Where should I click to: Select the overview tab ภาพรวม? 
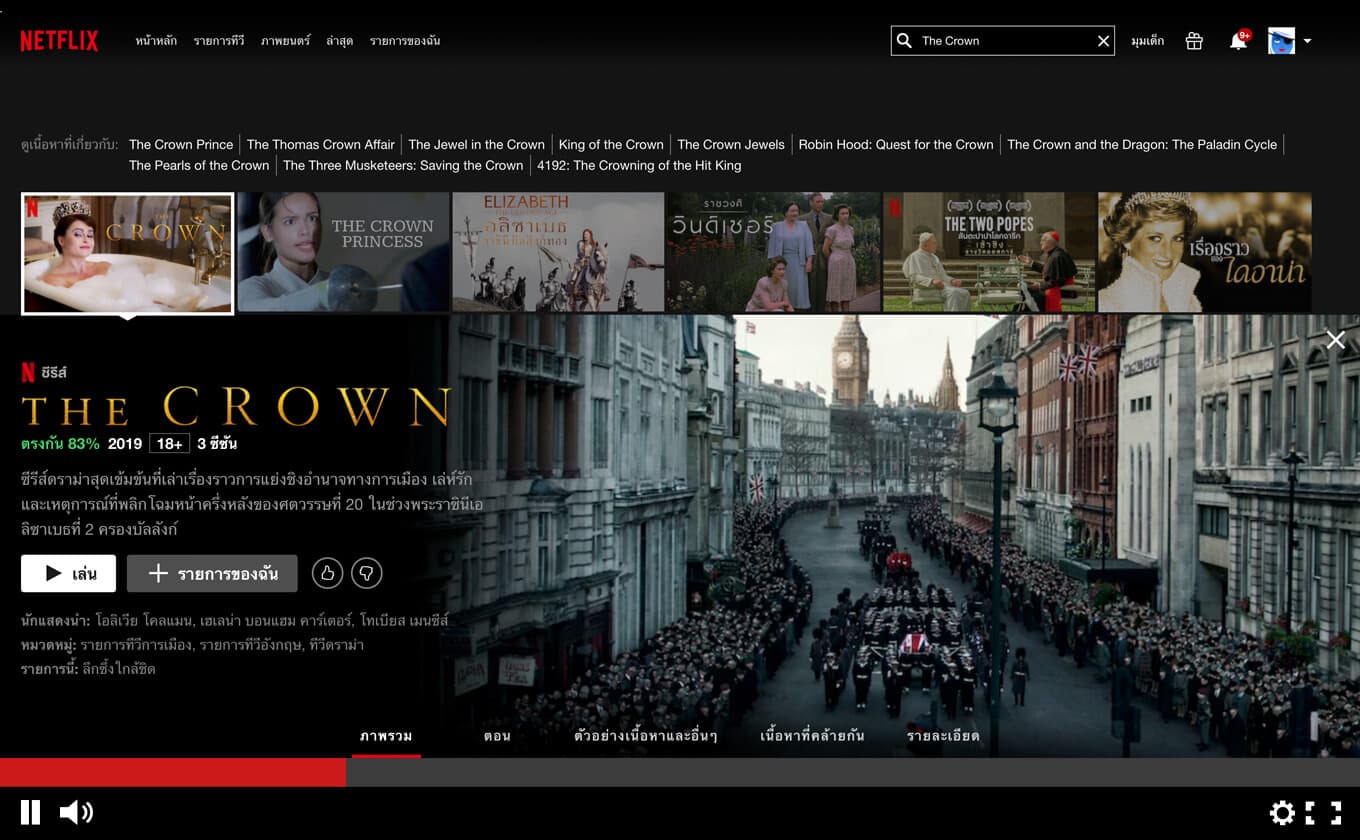pyautogui.click(x=386, y=736)
